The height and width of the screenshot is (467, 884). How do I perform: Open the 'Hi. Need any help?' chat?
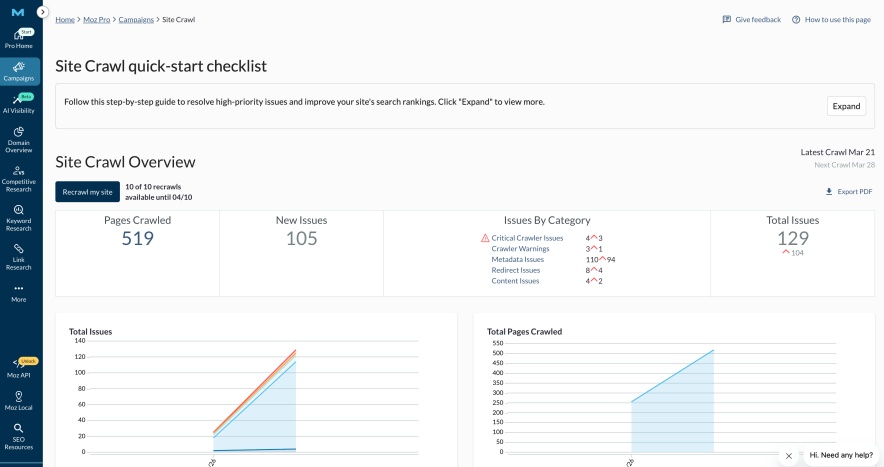point(841,455)
